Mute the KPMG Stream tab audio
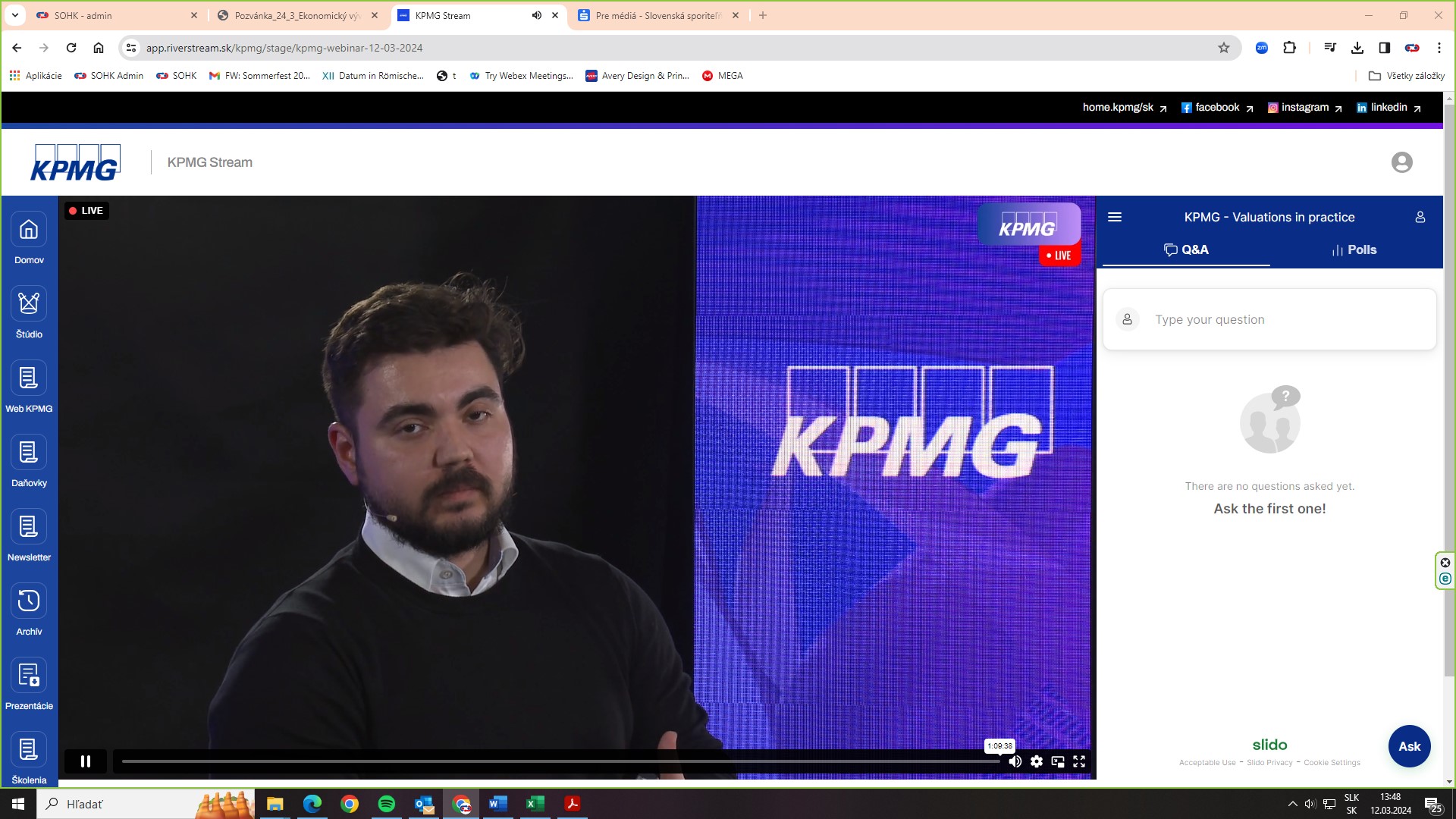 (x=537, y=15)
